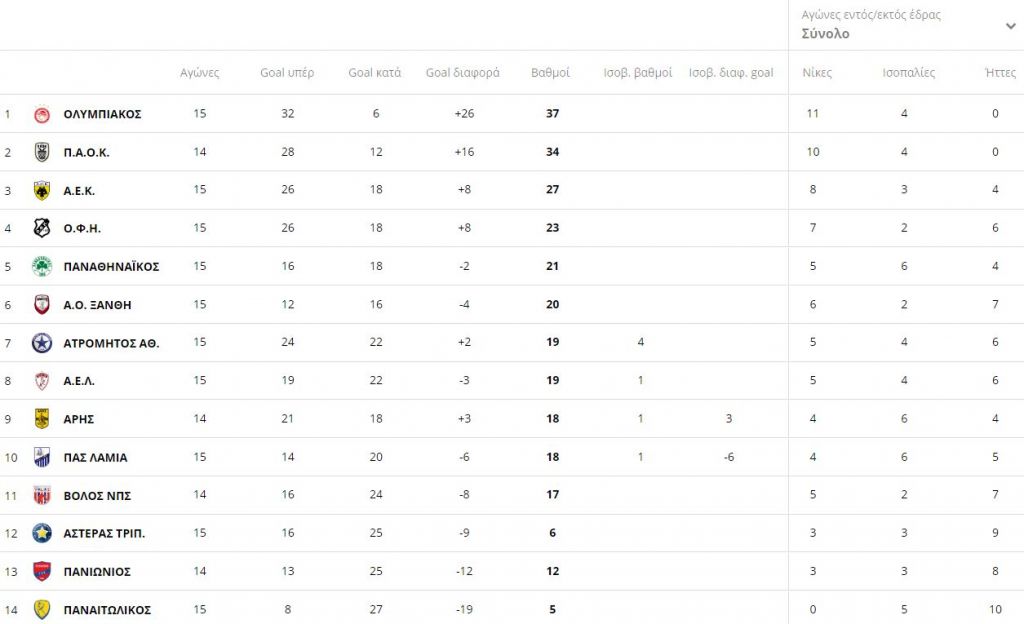This screenshot has width=1024, height=624.
Task: Click the Goal διαφορά column header
Action: 463,73
